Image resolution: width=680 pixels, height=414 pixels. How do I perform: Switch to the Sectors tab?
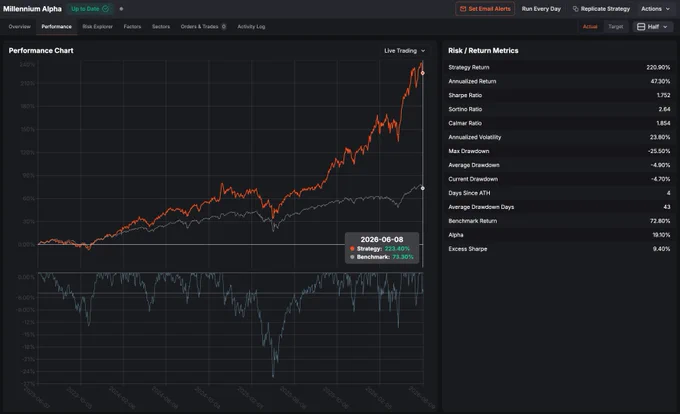tap(161, 26)
